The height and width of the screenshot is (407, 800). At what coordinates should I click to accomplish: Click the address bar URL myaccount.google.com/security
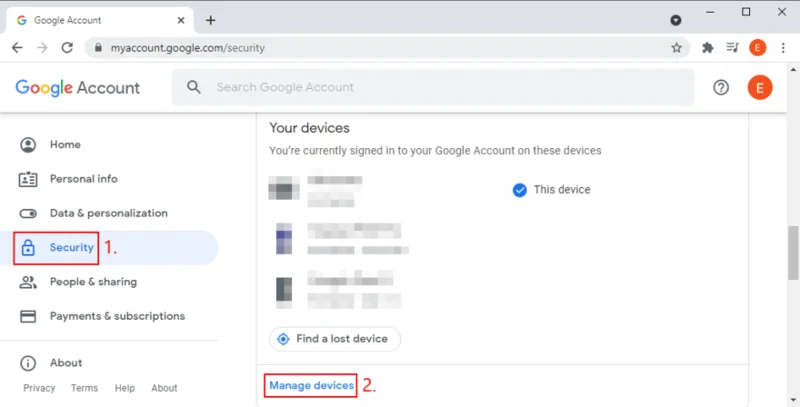tap(188, 48)
